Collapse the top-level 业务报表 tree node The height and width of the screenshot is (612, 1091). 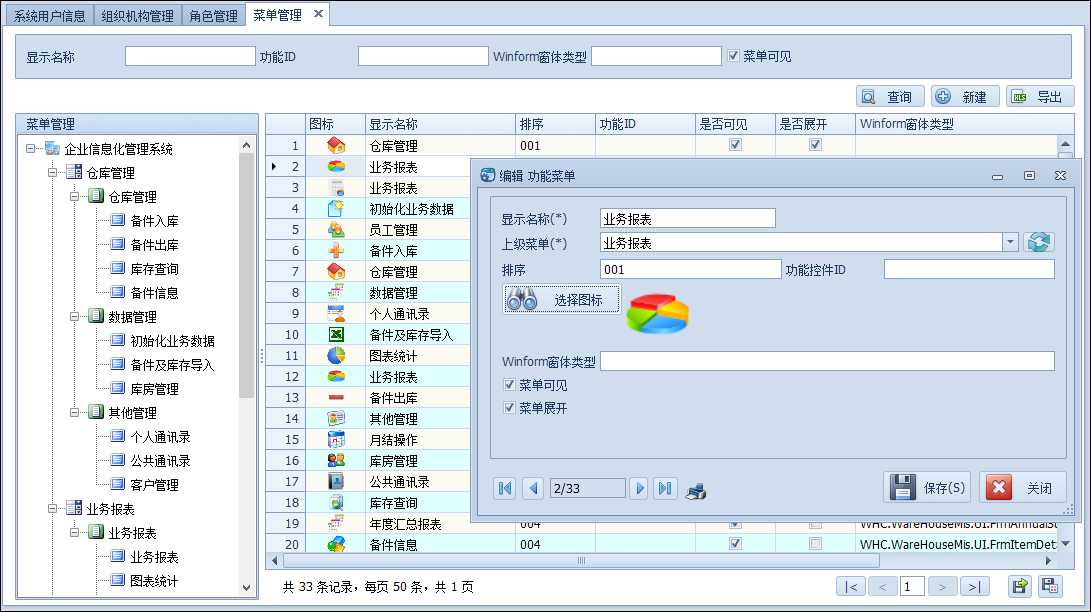[52, 508]
